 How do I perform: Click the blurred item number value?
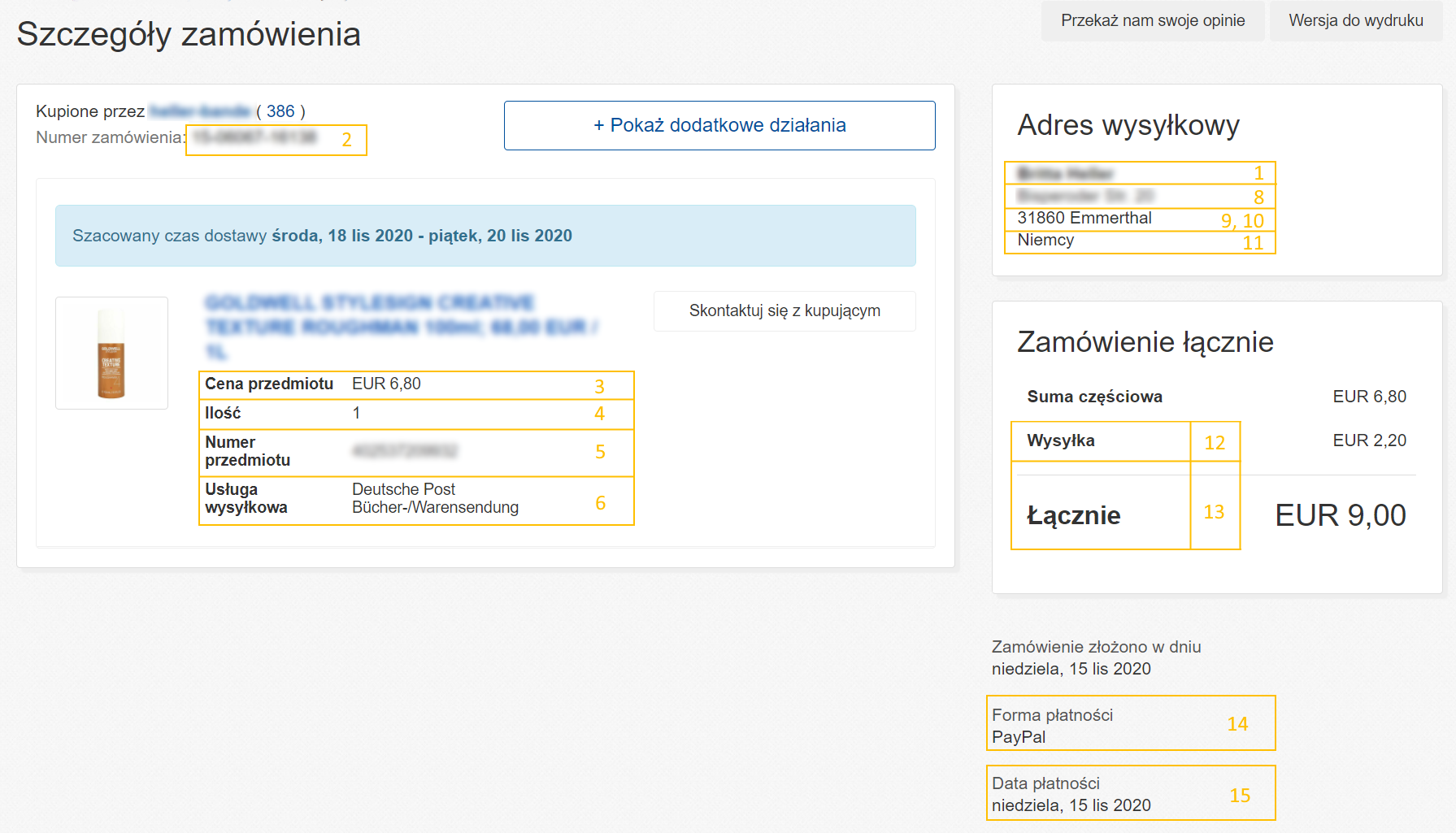(404, 451)
